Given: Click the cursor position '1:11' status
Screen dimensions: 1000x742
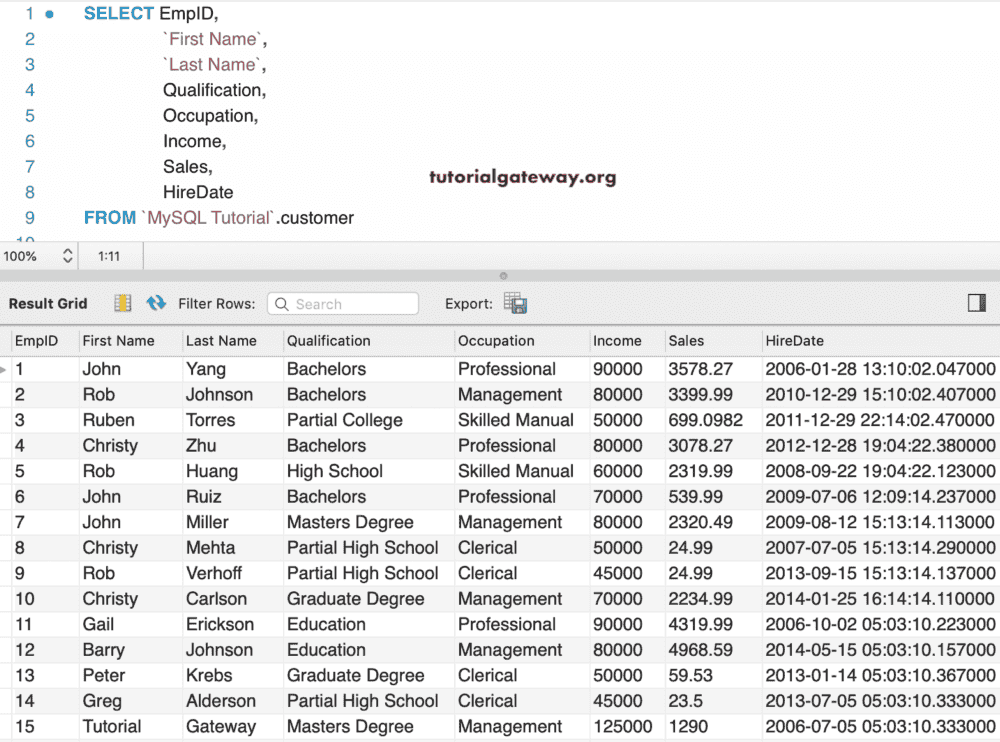Looking at the screenshot, I should pos(108,256).
